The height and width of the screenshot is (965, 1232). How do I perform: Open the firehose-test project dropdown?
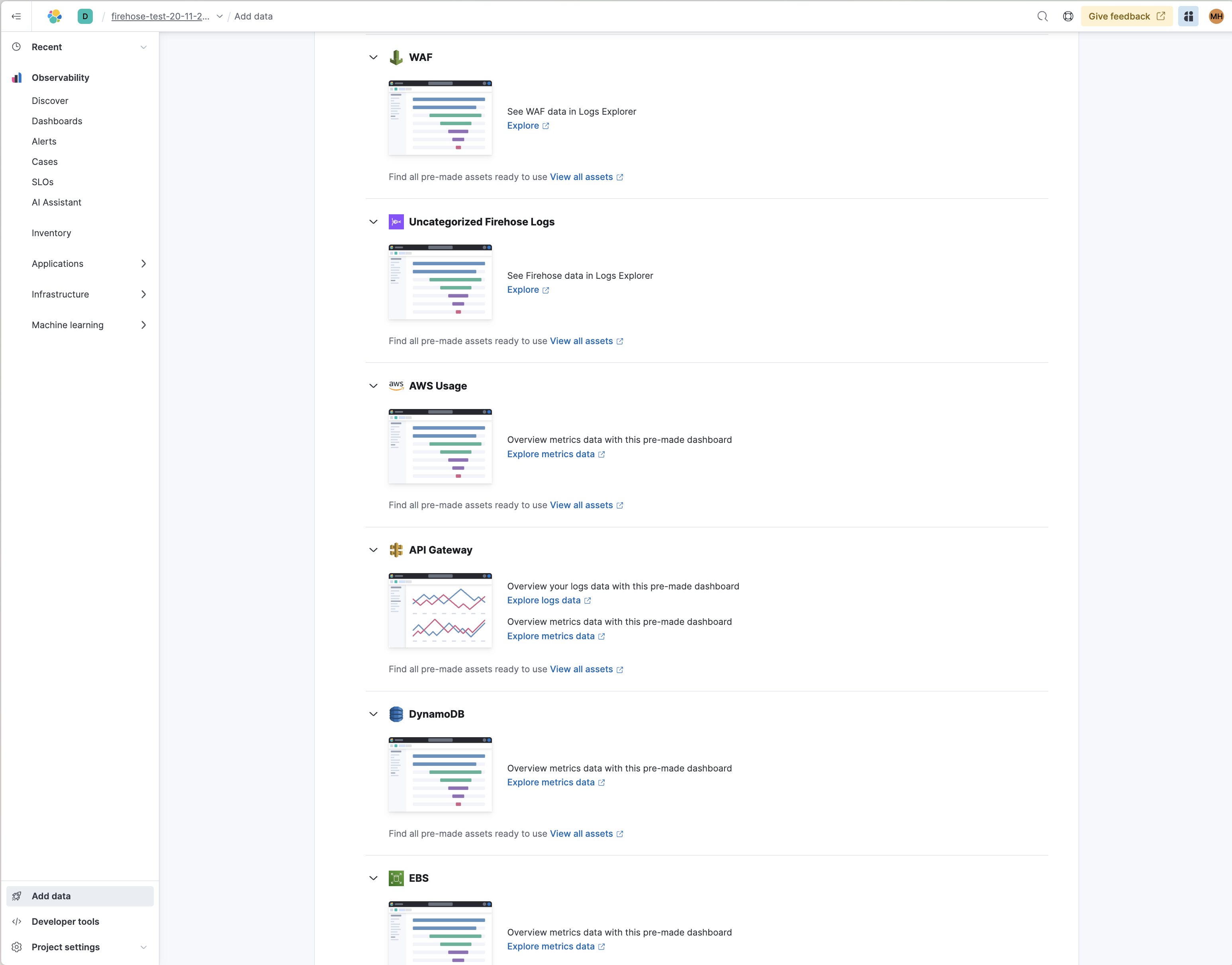point(219,16)
